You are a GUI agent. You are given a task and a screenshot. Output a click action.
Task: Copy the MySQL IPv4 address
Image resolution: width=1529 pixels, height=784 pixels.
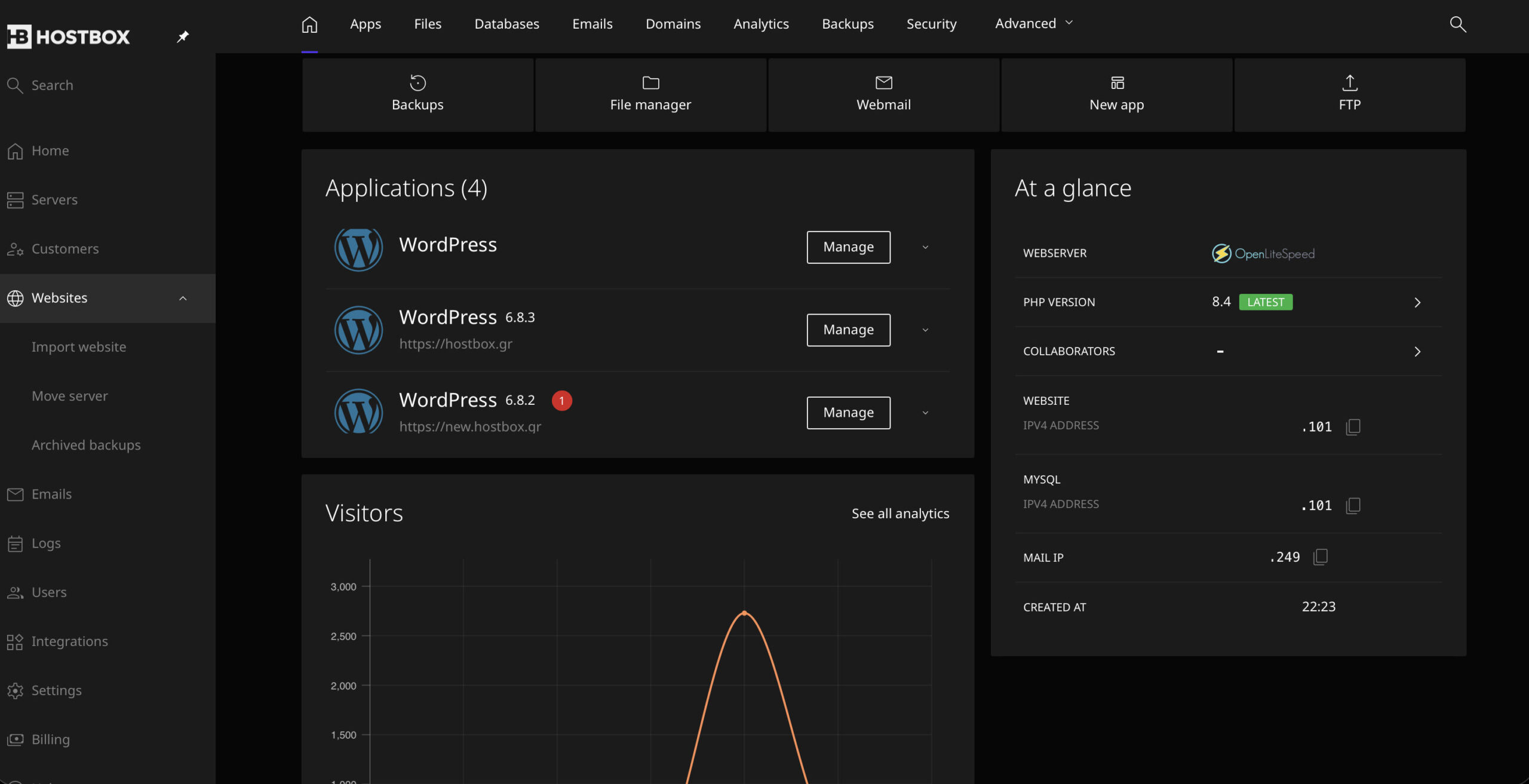[1353, 505]
